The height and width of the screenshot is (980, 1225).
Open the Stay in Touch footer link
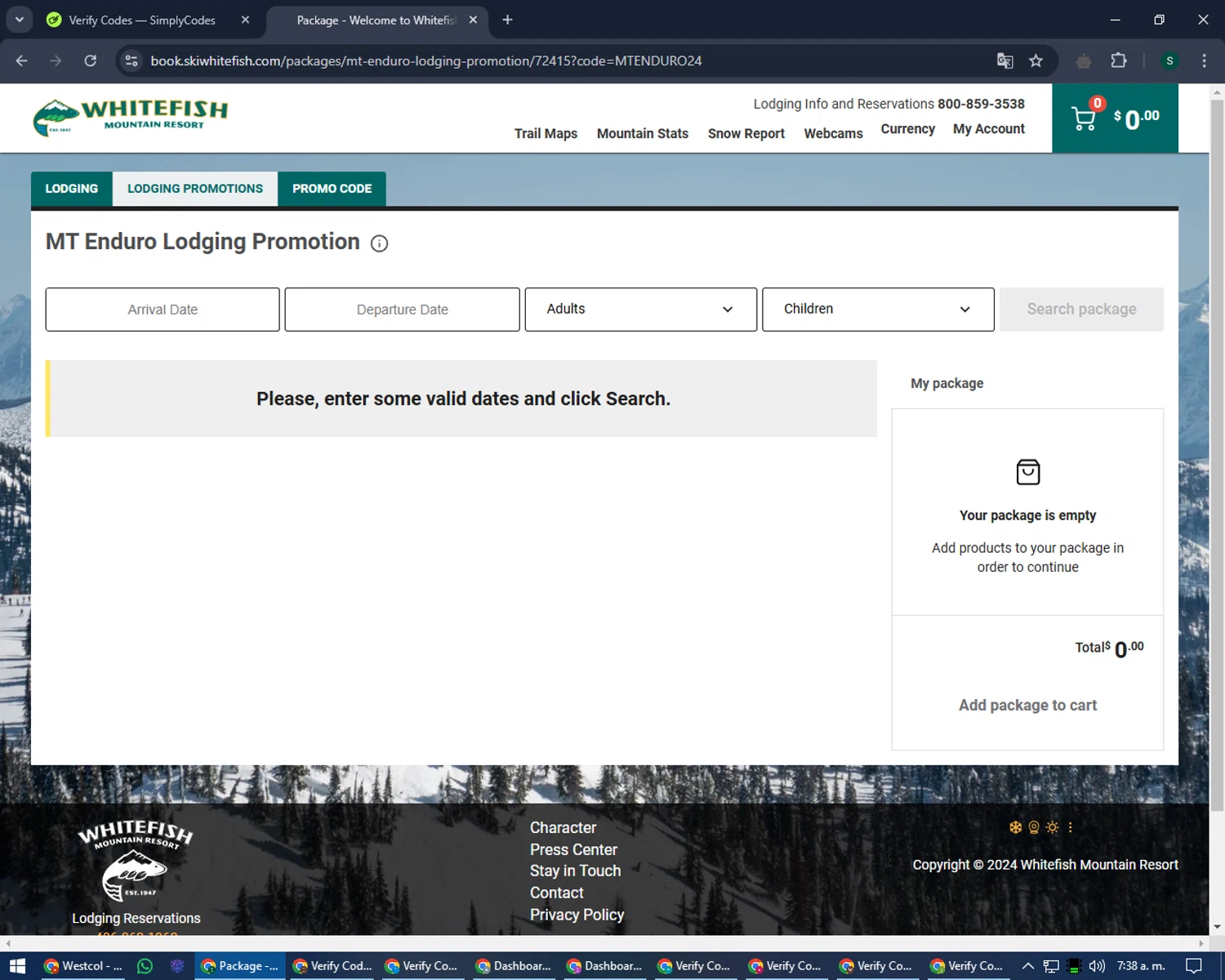click(575, 871)
